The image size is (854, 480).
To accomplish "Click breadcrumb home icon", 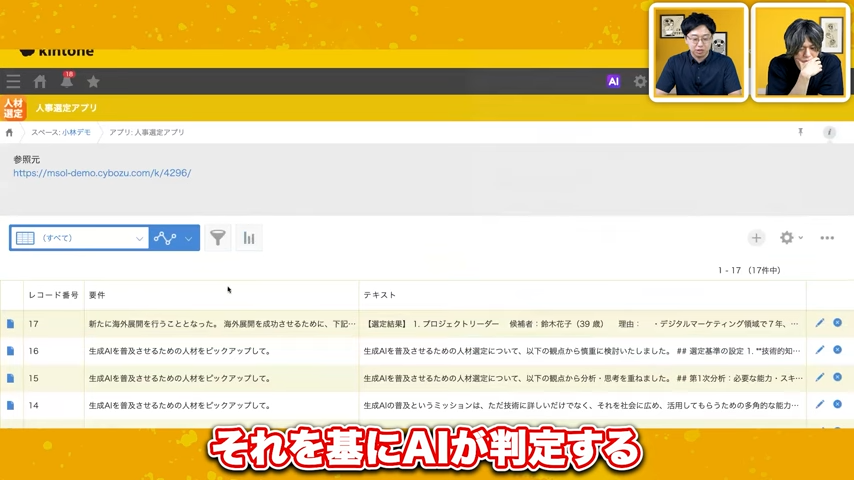I will pos(9,132).
